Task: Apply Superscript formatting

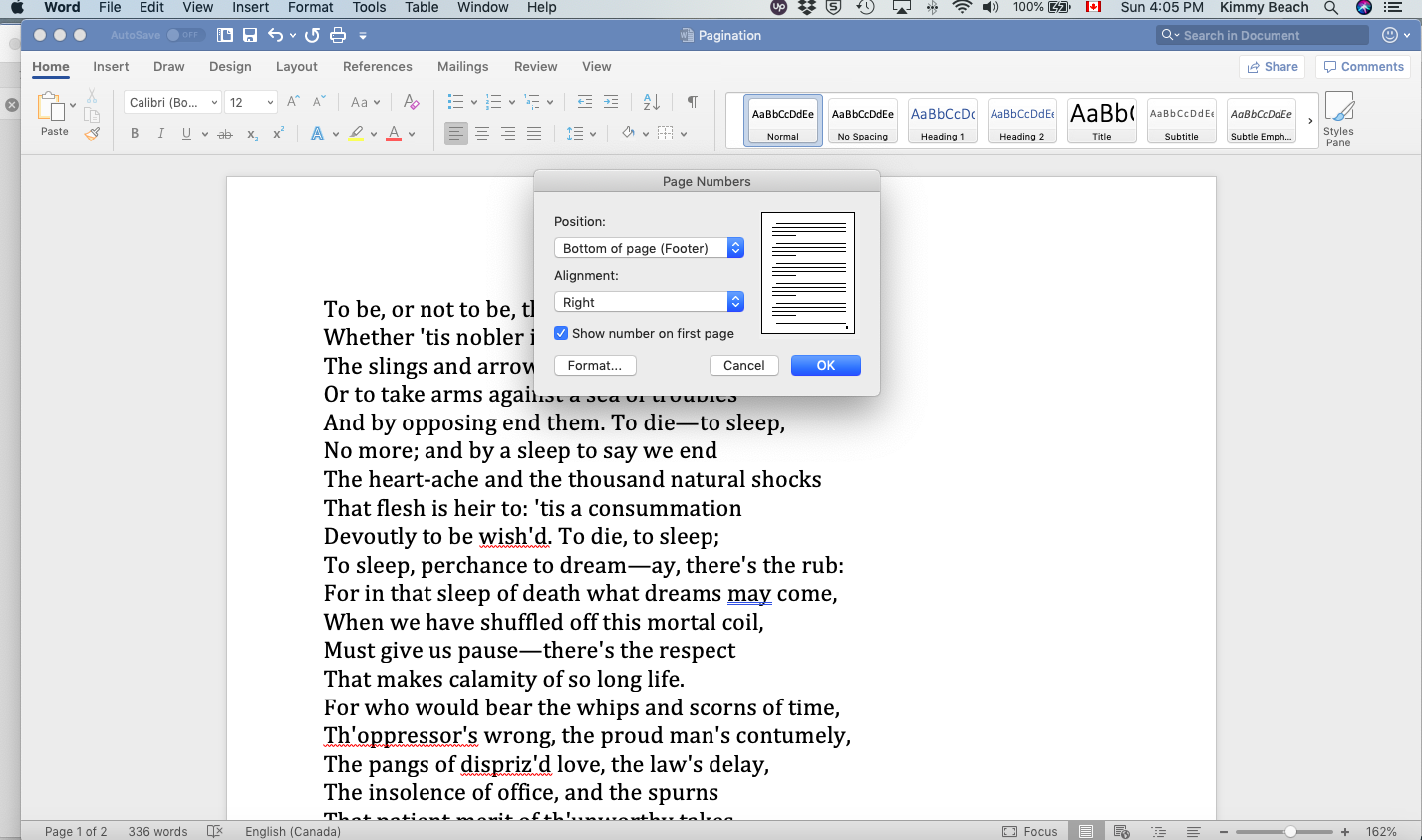Action: (279, 132)
